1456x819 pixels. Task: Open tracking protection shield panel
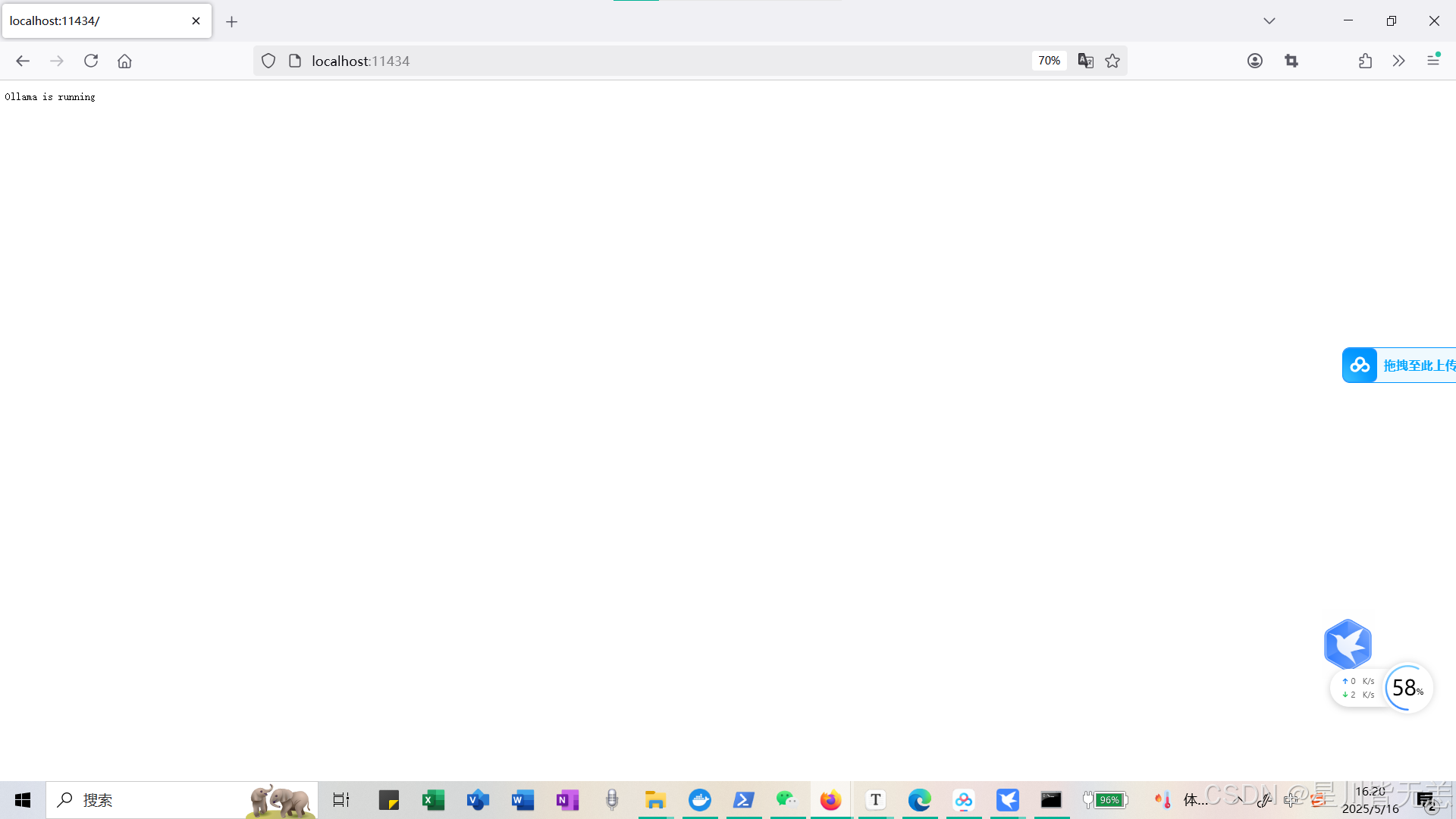(268, 61)
